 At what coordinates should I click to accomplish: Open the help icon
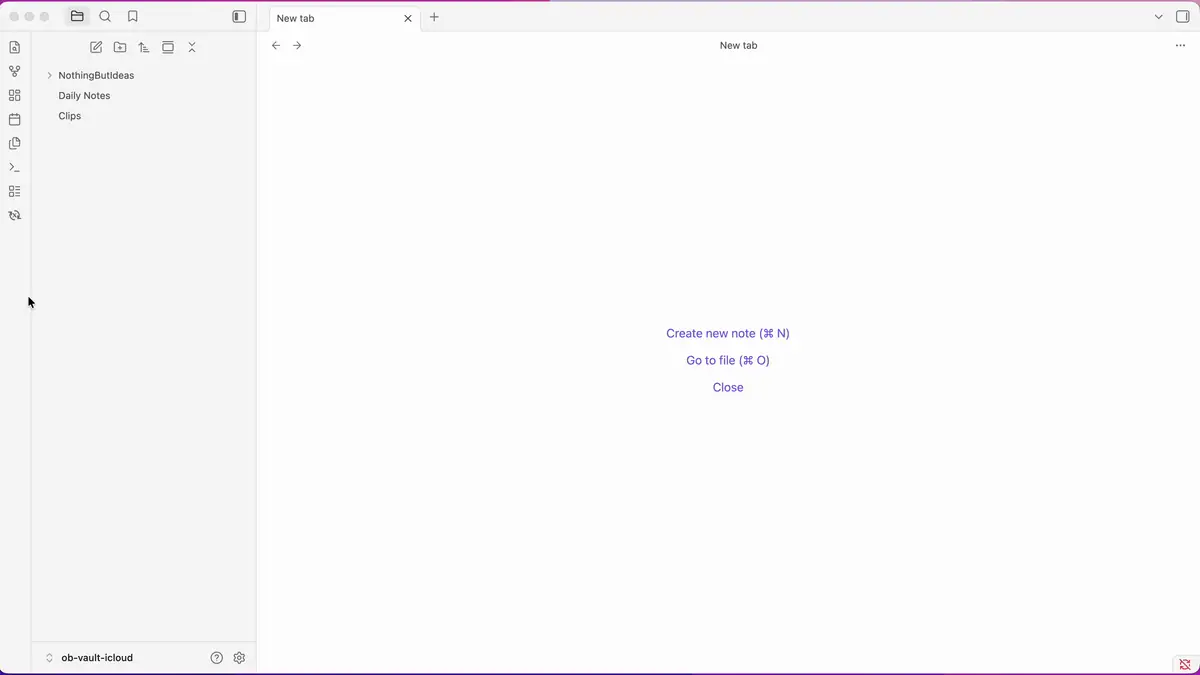click(217, 658)
